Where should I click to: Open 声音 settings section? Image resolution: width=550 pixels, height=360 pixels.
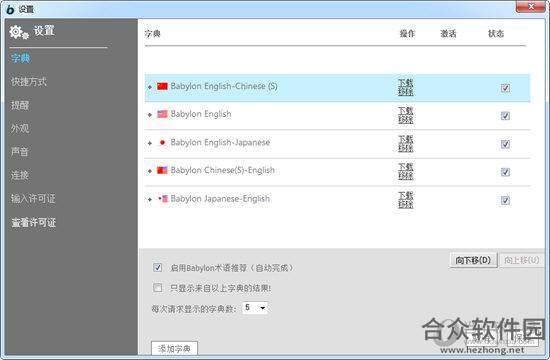point(20,152)
